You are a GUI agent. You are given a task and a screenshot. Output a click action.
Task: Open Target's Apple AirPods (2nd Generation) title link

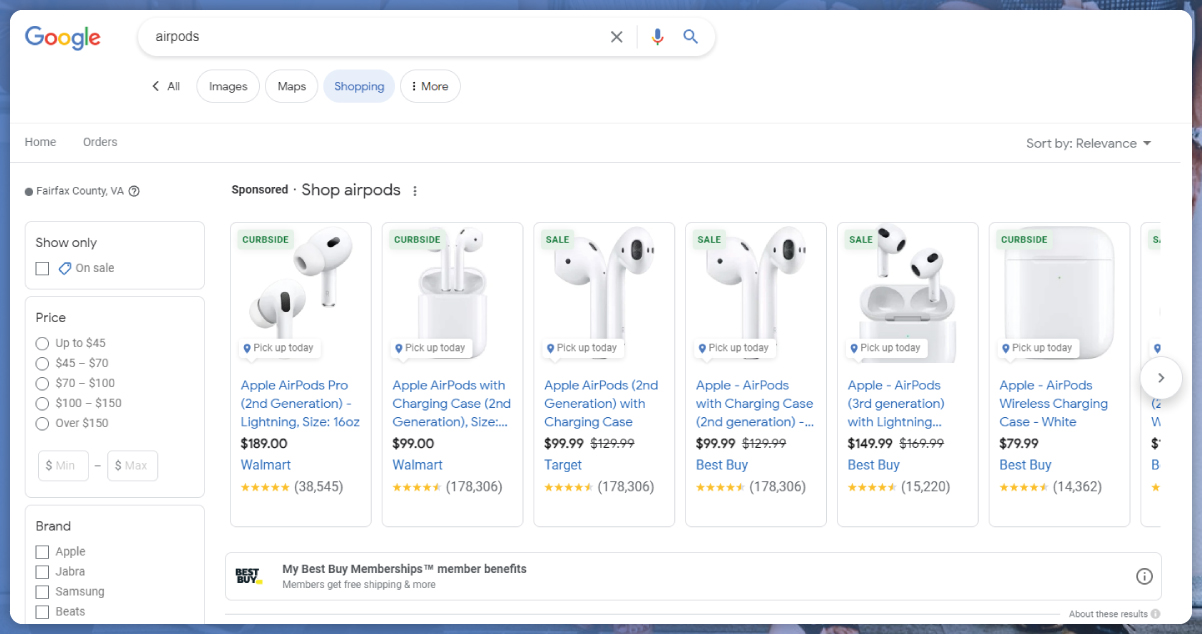point(602,404)
